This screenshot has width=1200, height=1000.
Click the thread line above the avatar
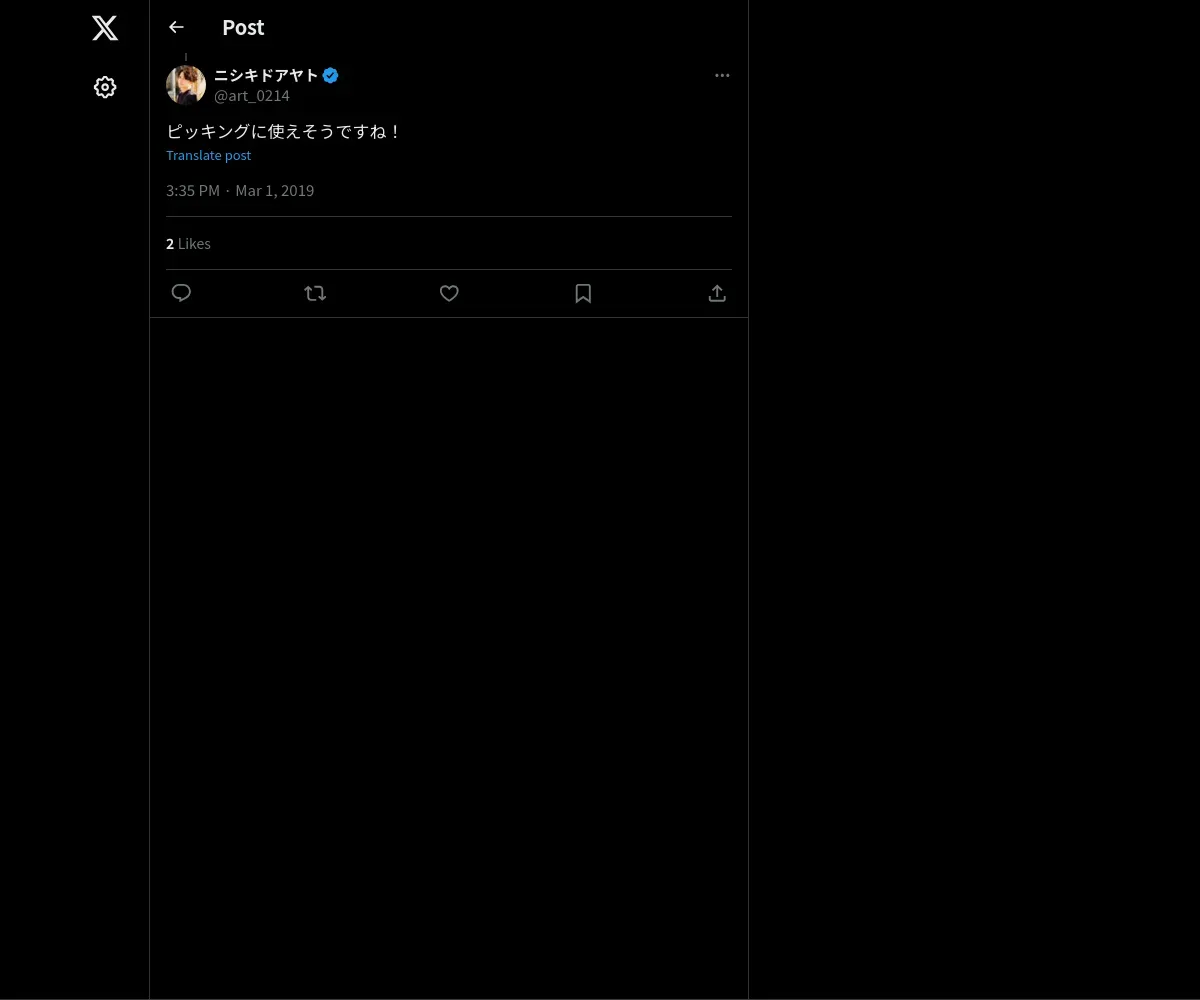[186, 57]
